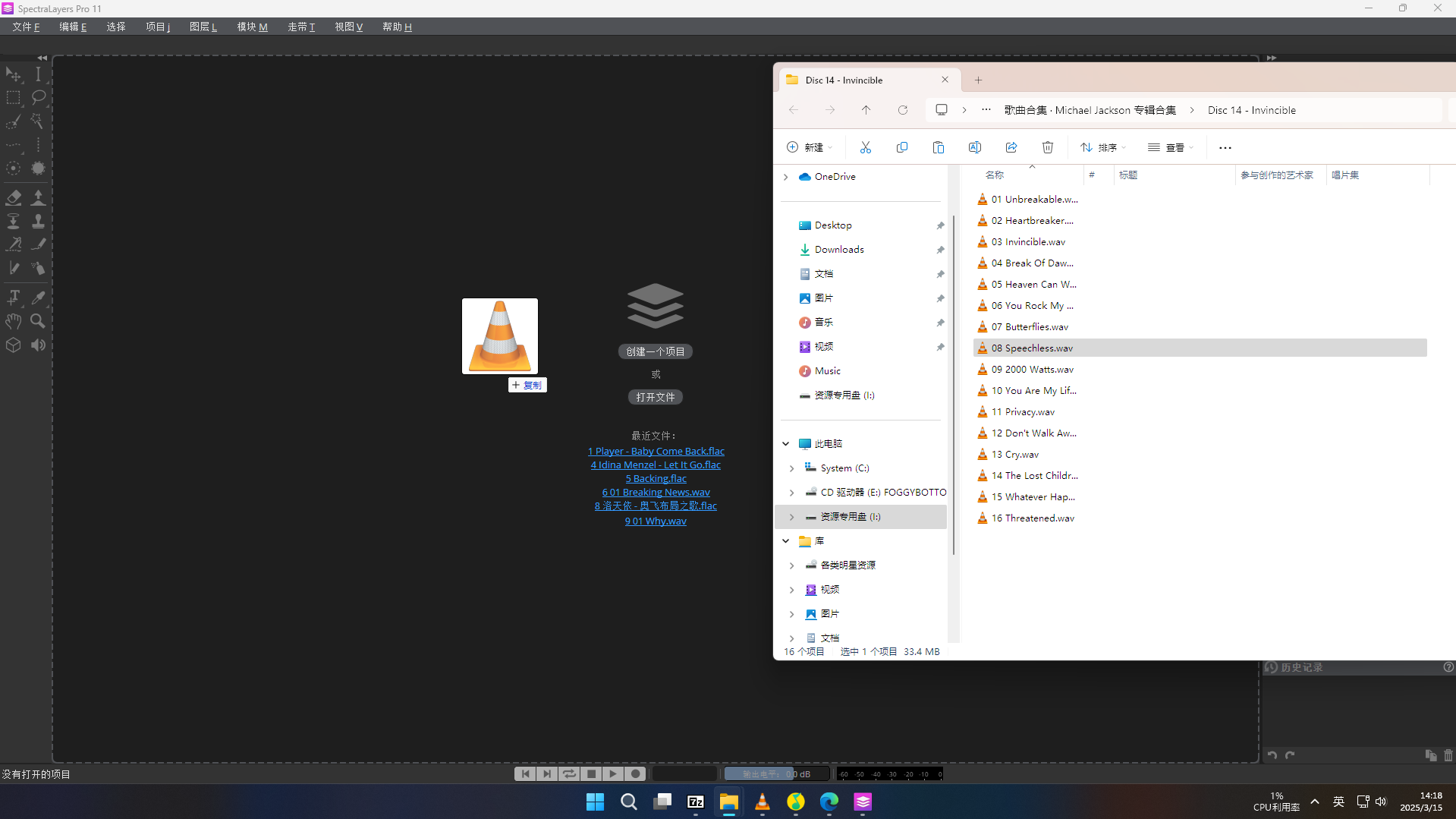1456x819 pixels.
Task: Unpin Desktop from quick access
Action: (x=940, y=225)
